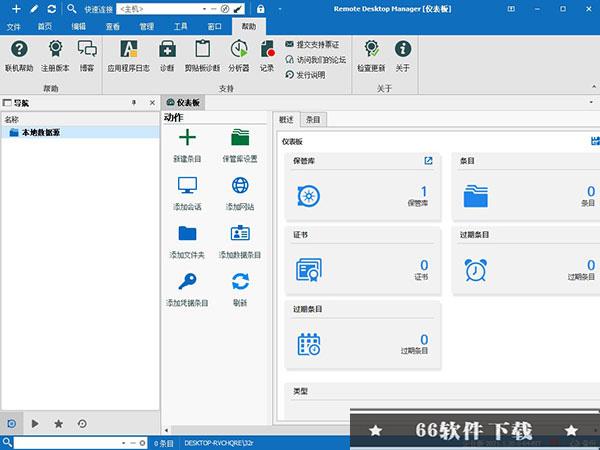Open the tab list dropdown at right of 仪表板 tab
The image size is (600, 450).
click(x=591, y=102)
